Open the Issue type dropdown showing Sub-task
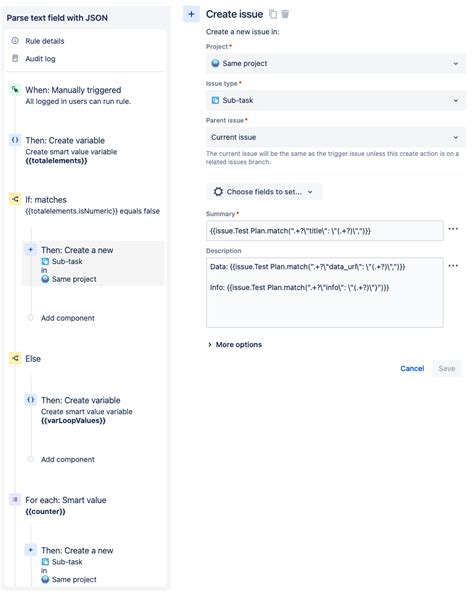The image size is (474, 593). tap(336, 100)
